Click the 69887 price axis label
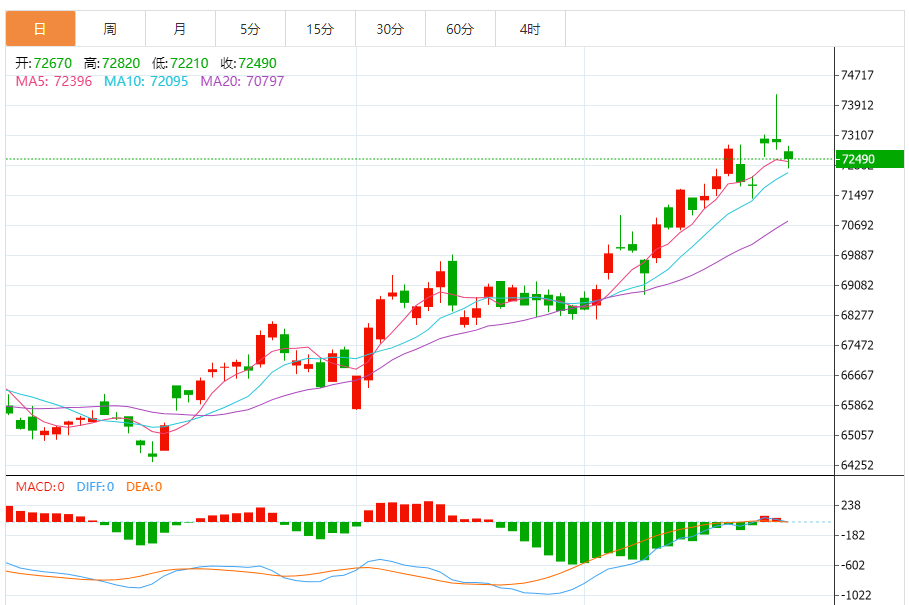Screen dimensions: 909x605 (857, 255)
